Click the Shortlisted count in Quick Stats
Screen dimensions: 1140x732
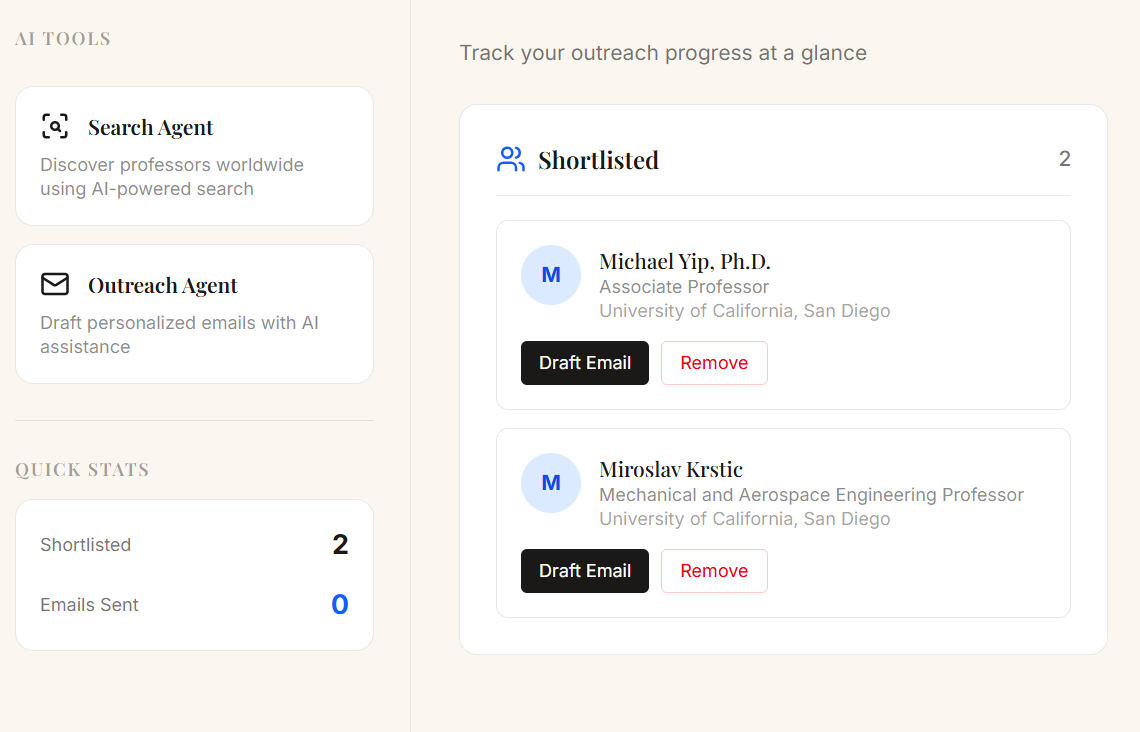coord(340,545)
